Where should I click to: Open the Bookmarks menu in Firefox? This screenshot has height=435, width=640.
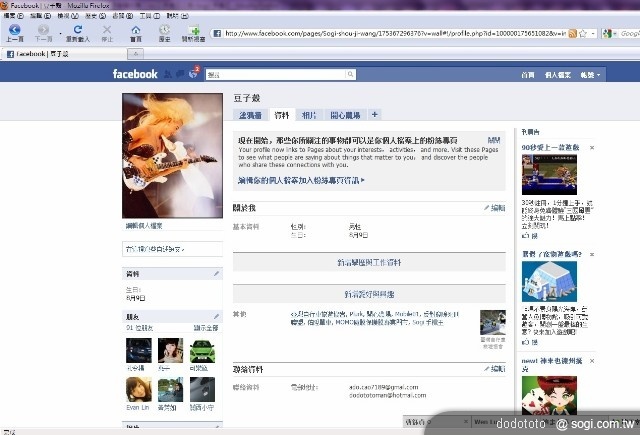click(x=122, y=16)
